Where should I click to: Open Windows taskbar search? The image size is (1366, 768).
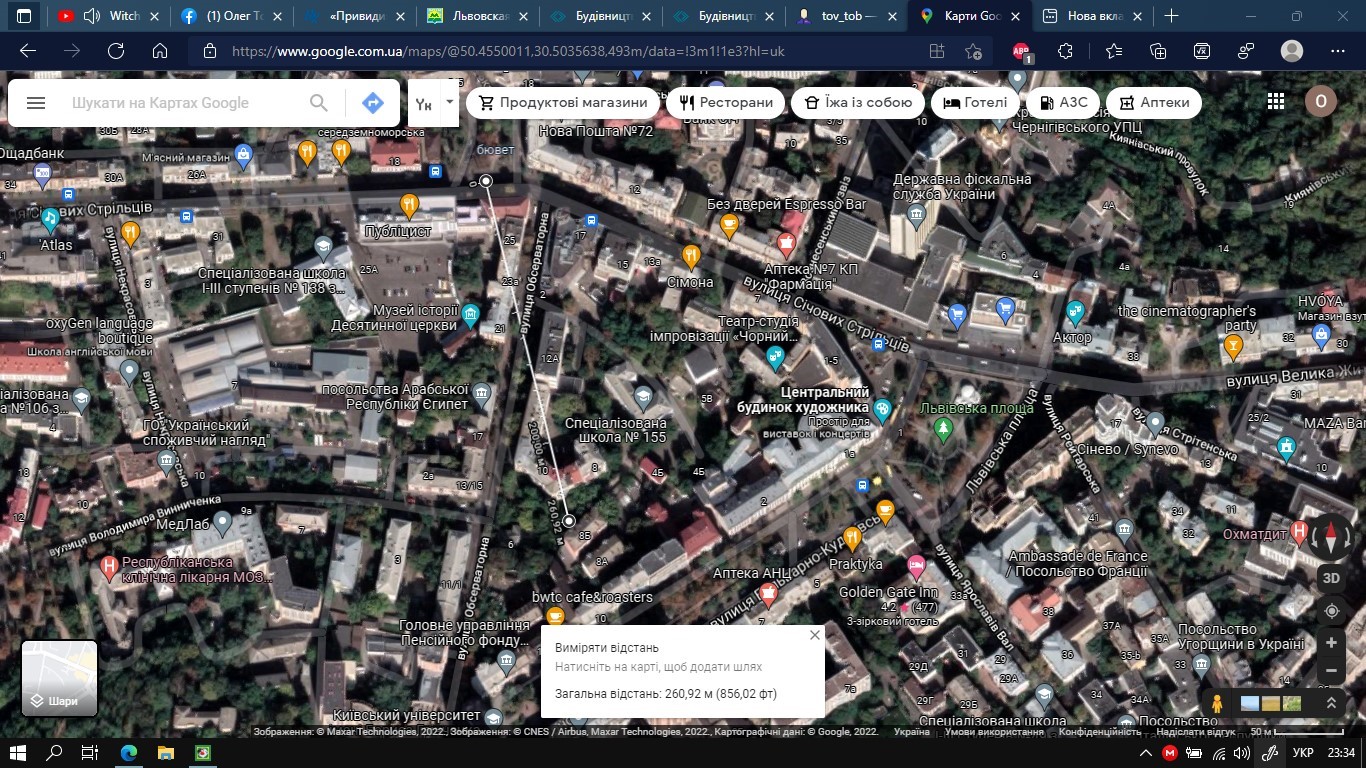pyautogui.click(x=55, y=753)
